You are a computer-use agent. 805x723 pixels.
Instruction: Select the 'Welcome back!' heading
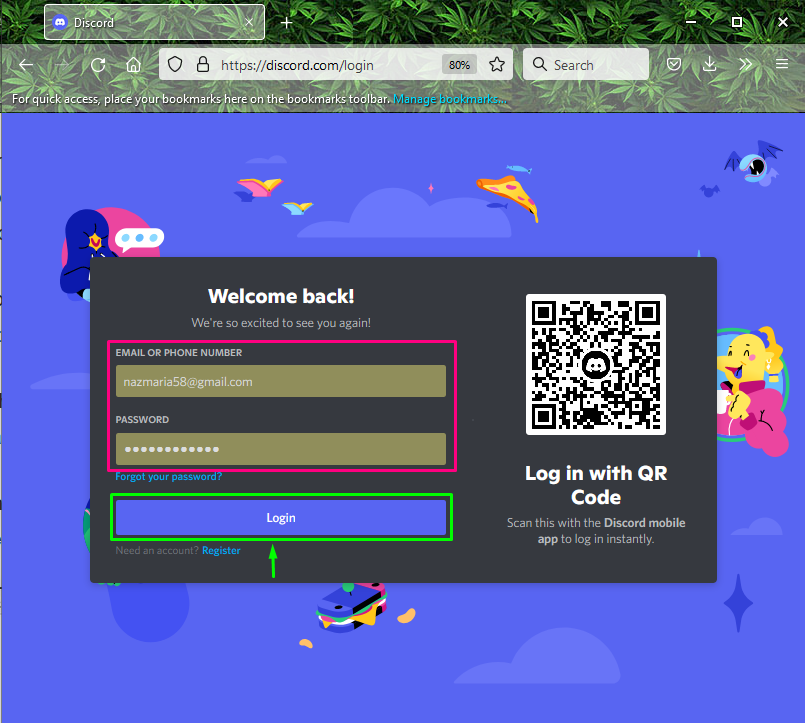tap(281, 296)
